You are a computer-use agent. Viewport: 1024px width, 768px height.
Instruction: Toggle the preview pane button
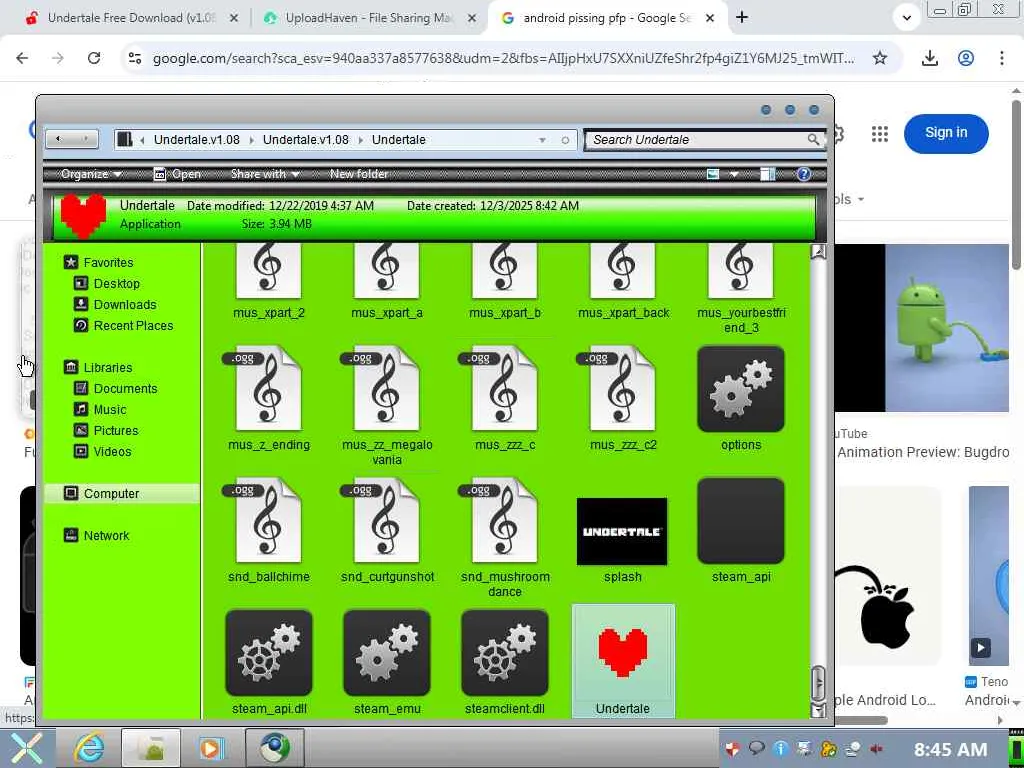768,174
